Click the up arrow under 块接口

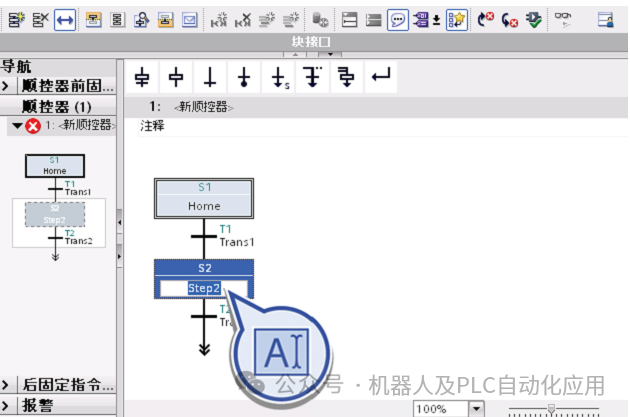(296, 54)
